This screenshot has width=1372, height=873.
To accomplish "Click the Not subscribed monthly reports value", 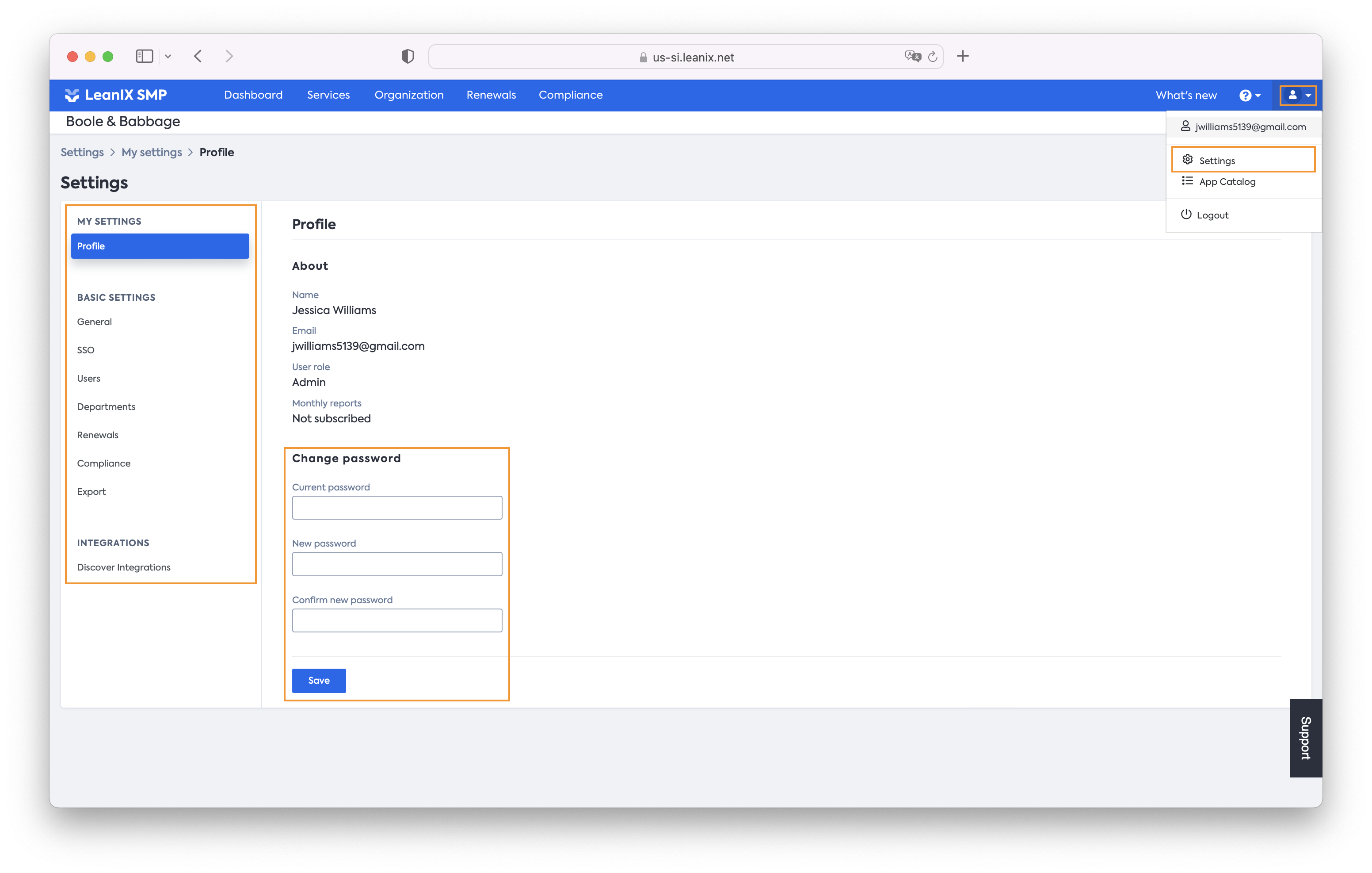I will [331, 418].
